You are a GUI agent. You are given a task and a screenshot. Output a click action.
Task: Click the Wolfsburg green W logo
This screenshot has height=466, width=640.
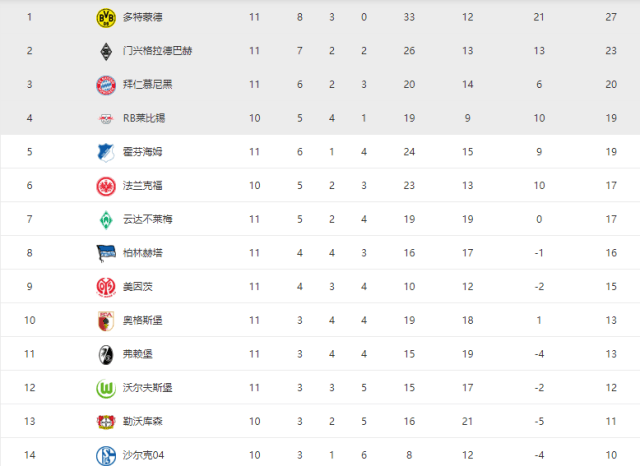[106, 388]
